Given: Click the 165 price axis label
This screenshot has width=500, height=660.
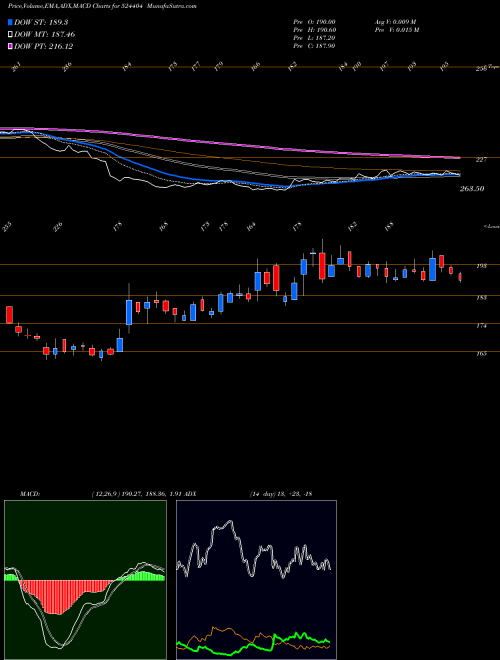Looking at the screenshot, I should point(481,354).
